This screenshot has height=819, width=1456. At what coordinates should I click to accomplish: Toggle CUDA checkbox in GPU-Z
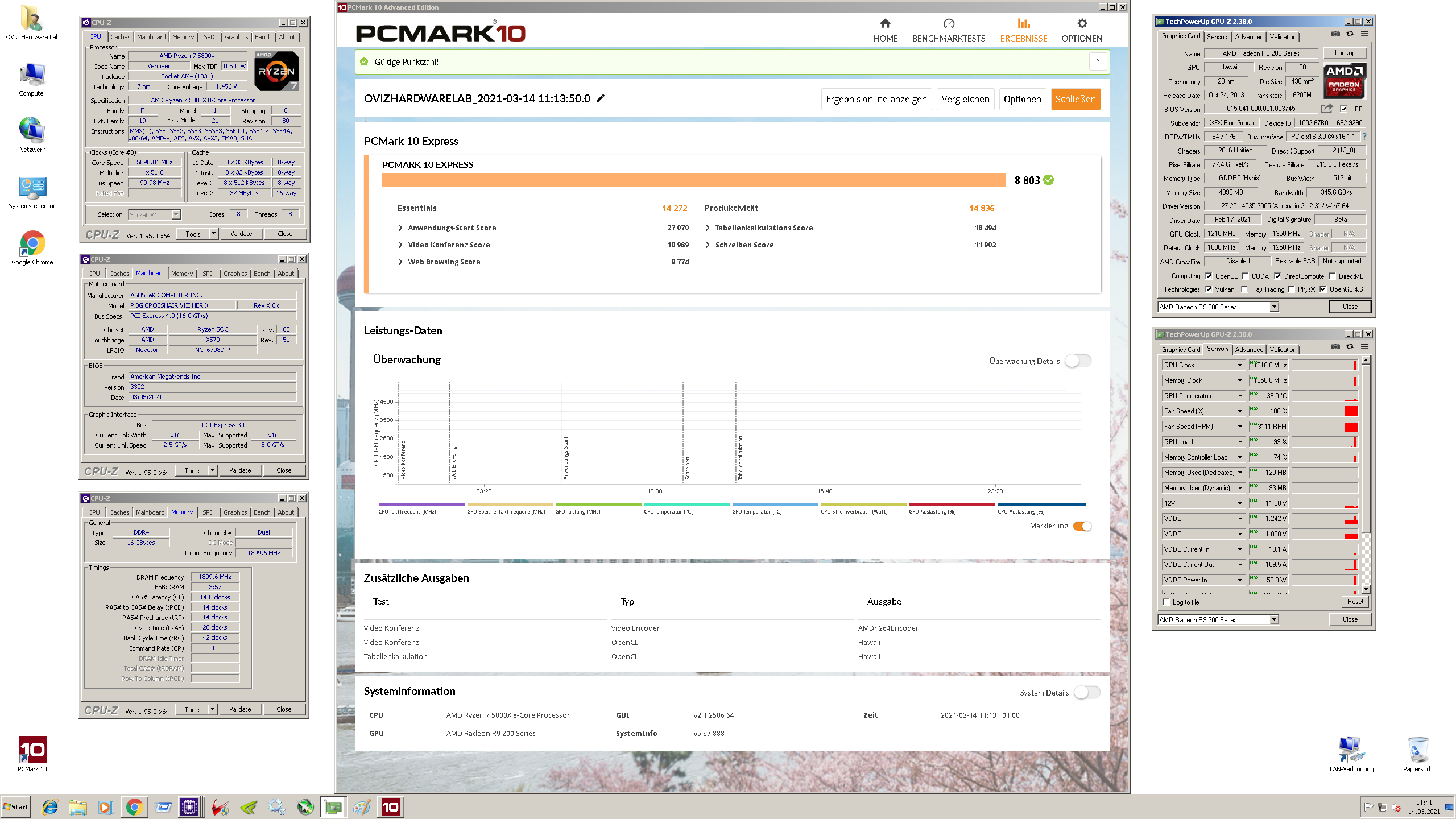tap(1245, 276)
